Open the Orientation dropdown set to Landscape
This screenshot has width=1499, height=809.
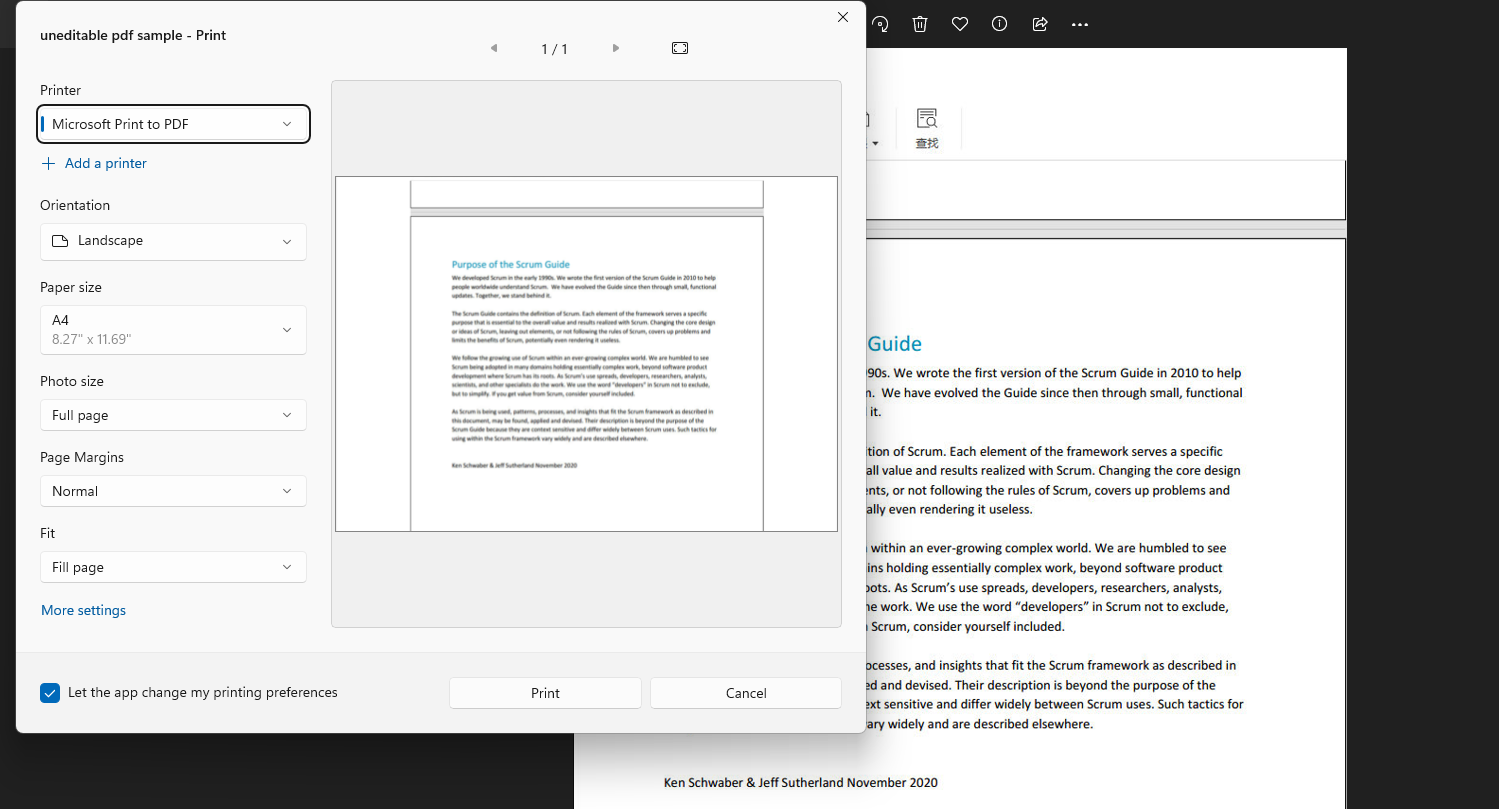(x=173, y=241)
